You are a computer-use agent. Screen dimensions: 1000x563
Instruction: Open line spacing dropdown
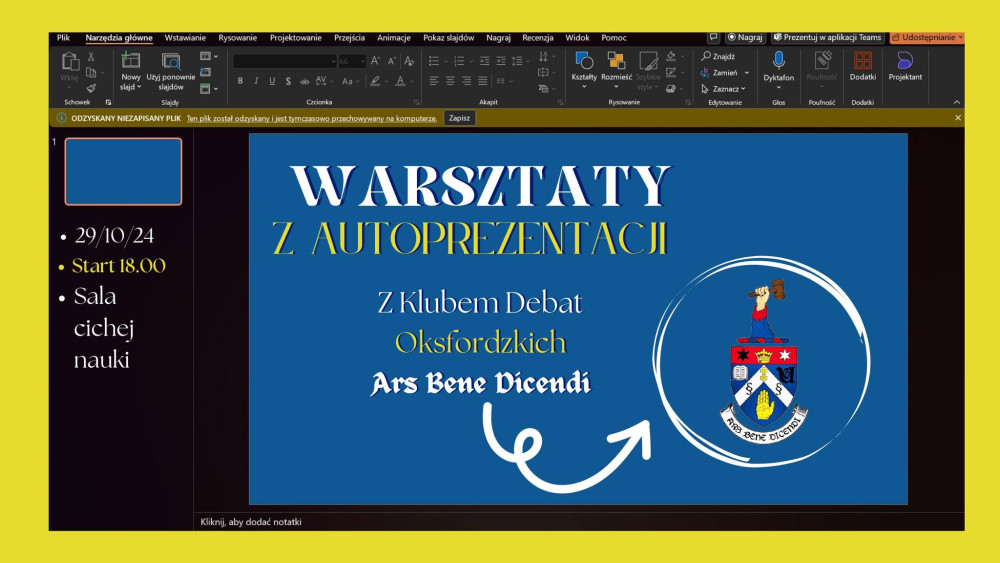(519, 61)
